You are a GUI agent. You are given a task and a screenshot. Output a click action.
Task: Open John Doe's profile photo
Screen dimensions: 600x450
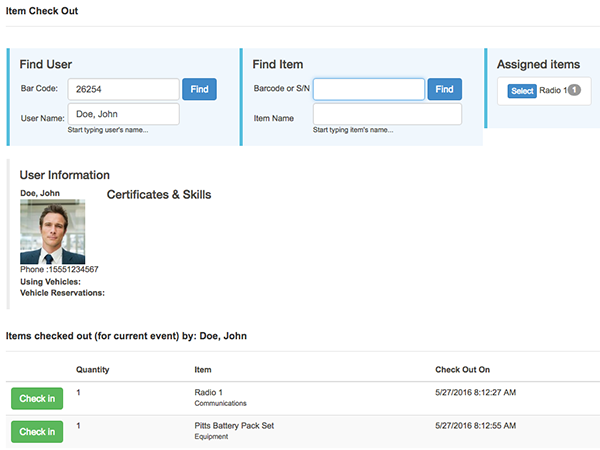[52, 232]
